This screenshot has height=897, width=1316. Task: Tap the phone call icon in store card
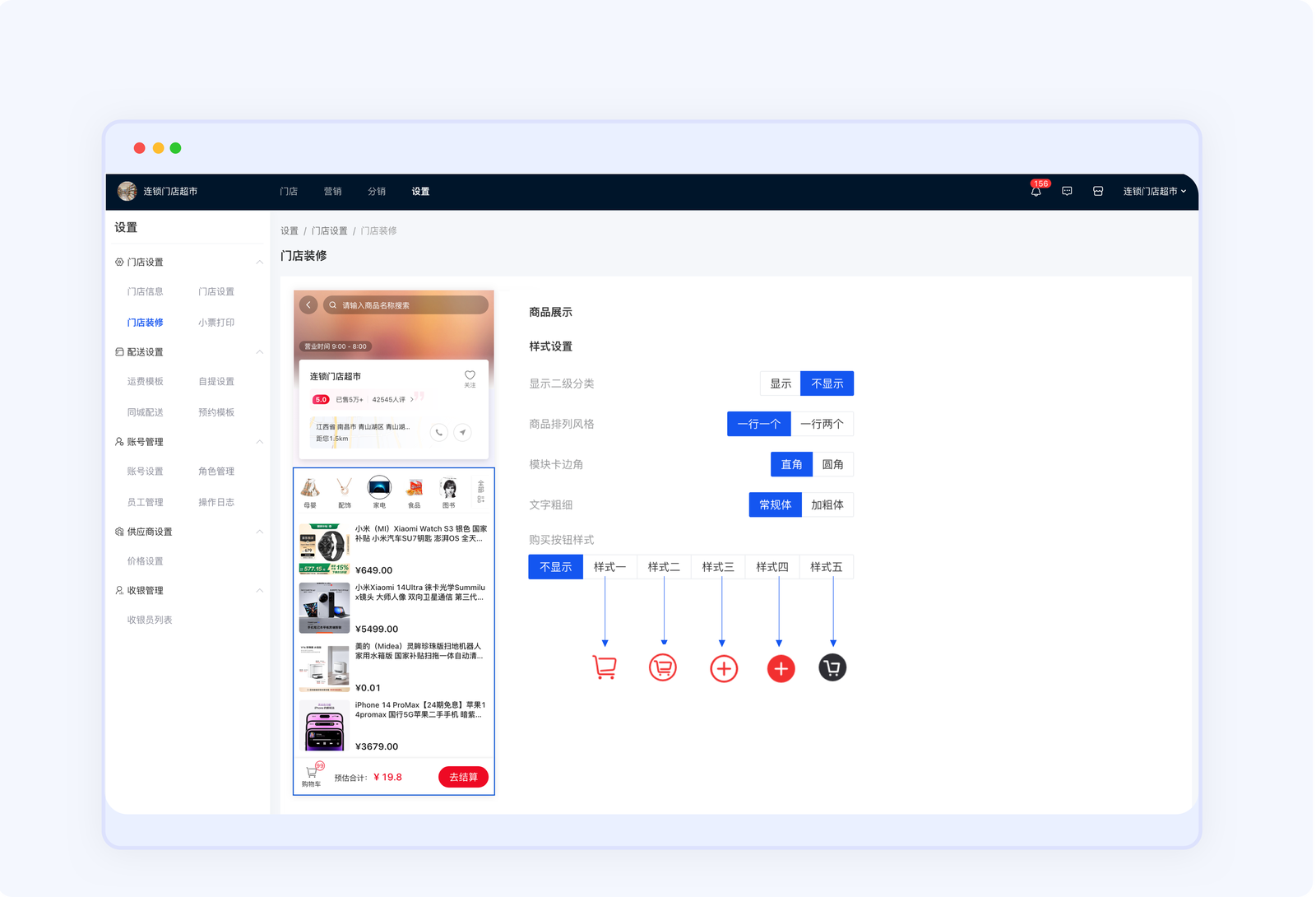[x=439, y=432]
